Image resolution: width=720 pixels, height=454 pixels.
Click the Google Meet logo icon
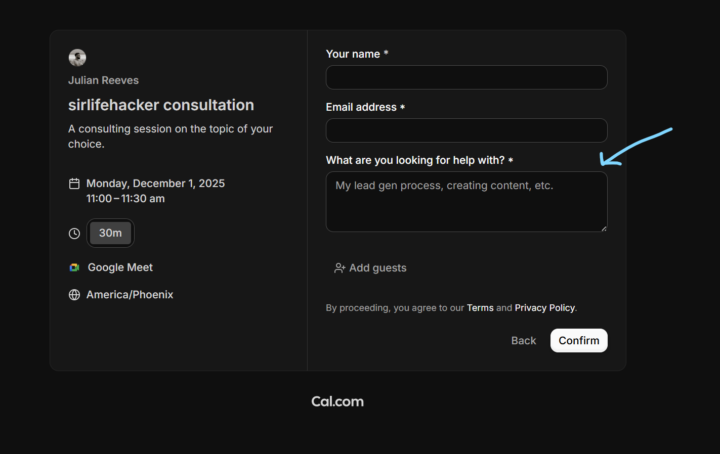click(x=74, y=267)
